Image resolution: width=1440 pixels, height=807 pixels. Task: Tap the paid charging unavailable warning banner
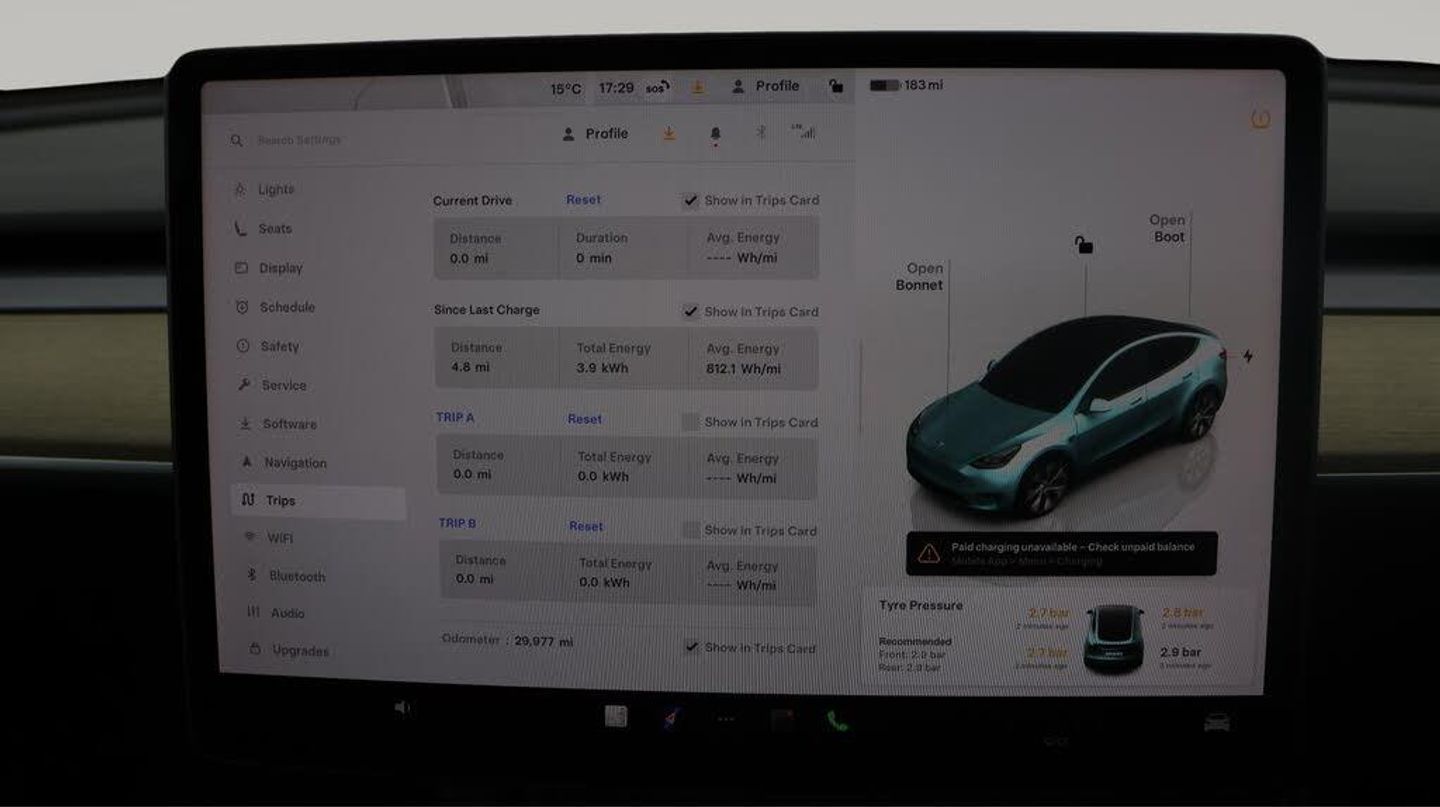(1061, 554)
